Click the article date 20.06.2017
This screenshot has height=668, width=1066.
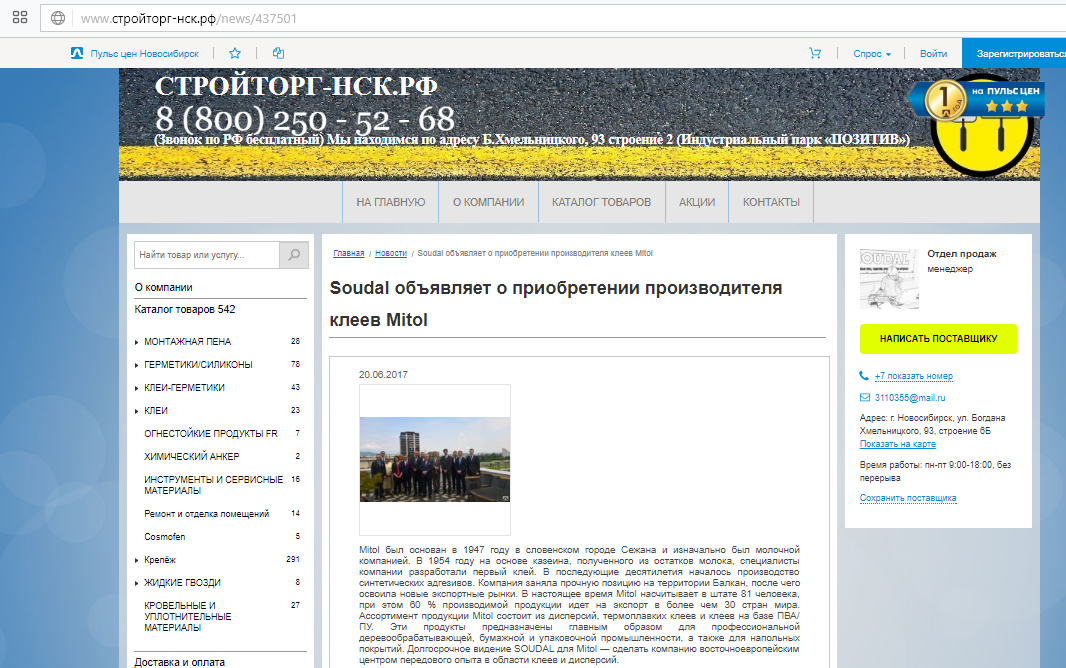click(383, 374)
